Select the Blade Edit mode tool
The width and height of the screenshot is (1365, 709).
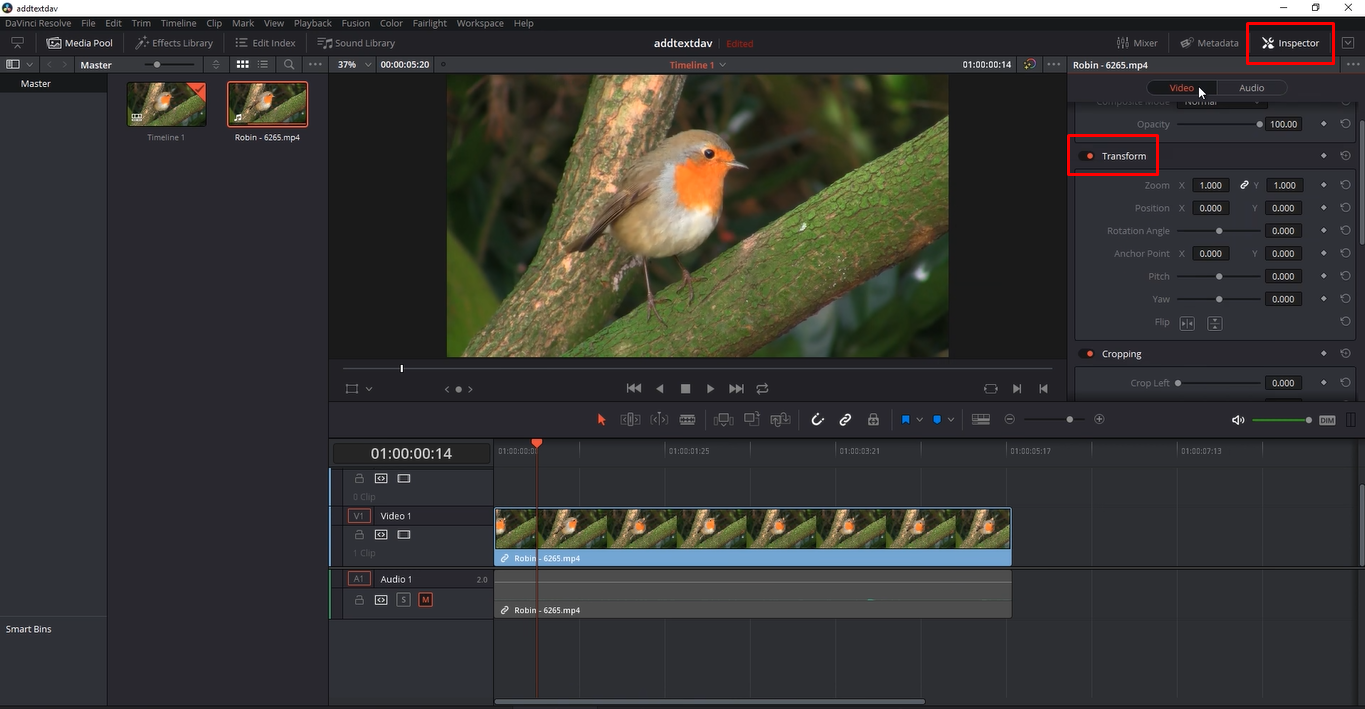(x=687, y=419)
